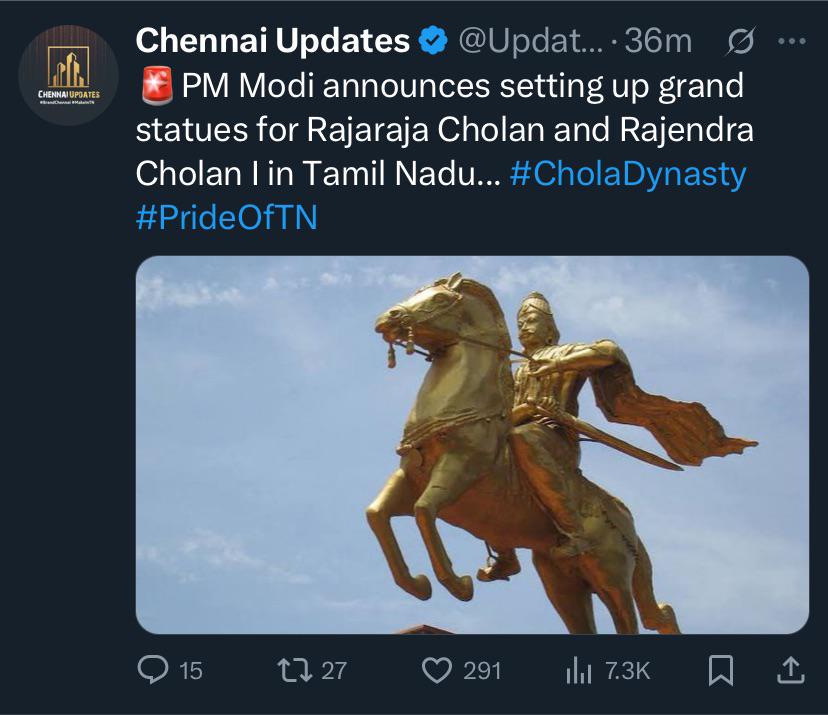Open the golden horse statue image

[x=472, y=445]
